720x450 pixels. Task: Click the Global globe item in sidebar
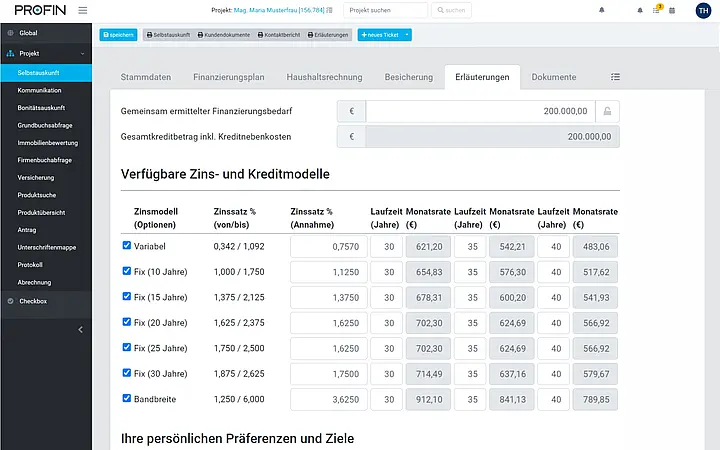click(46, 33)
